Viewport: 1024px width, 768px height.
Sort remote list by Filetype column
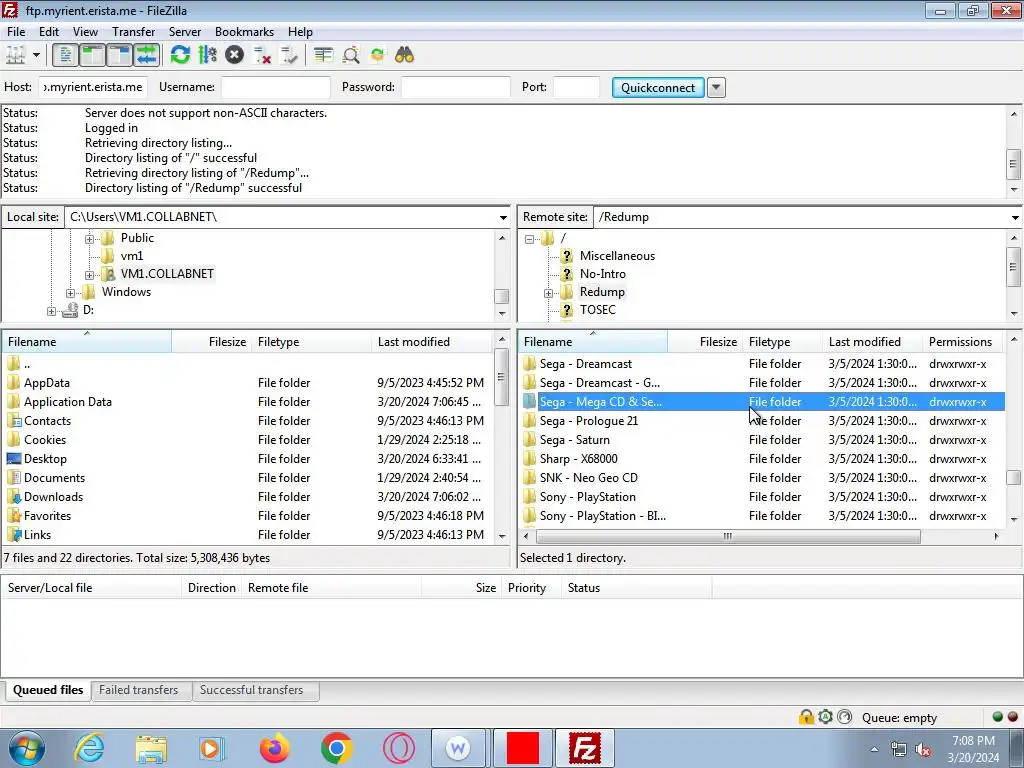782,342
